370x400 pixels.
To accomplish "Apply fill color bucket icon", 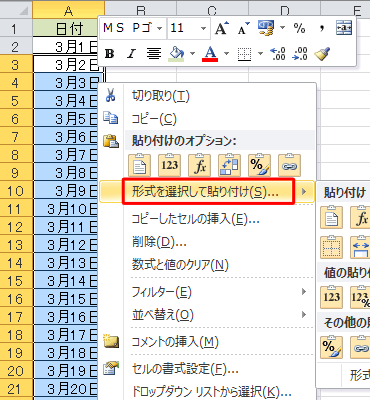I will 177,54.
